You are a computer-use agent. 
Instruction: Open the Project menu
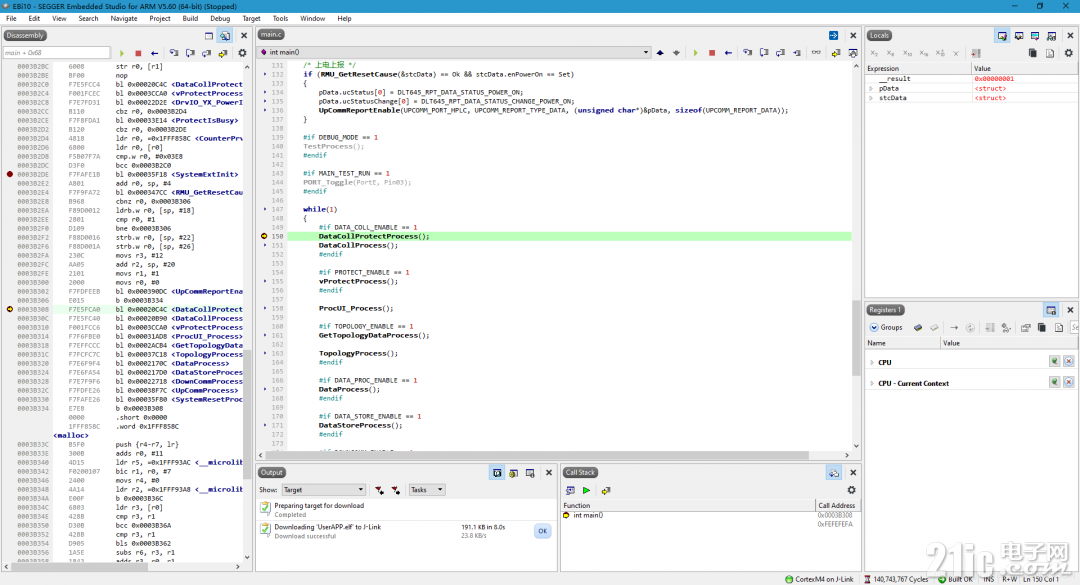pyautogui.click(x=160, y=19)
